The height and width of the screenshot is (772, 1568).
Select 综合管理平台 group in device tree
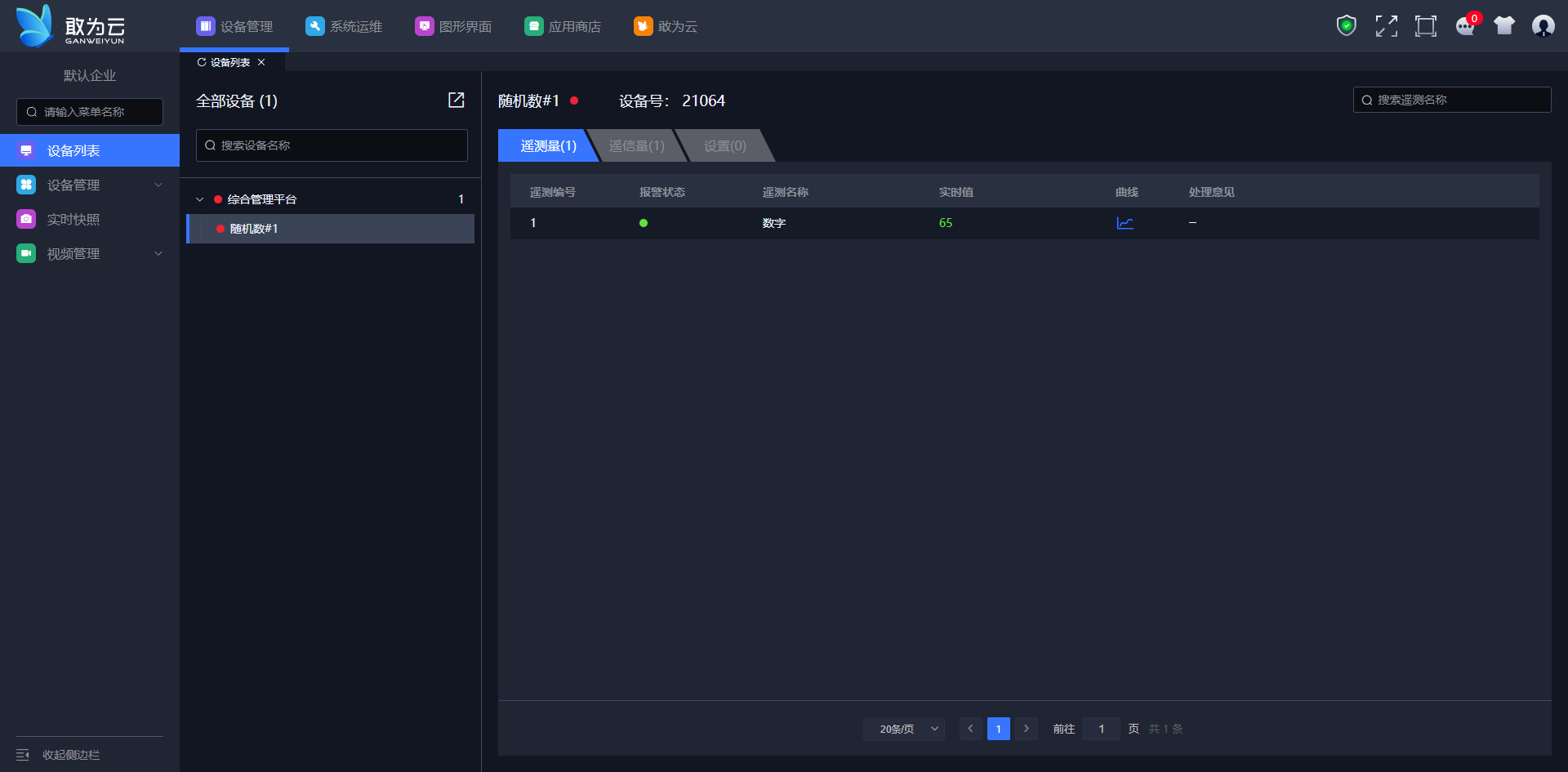[331, 199]
